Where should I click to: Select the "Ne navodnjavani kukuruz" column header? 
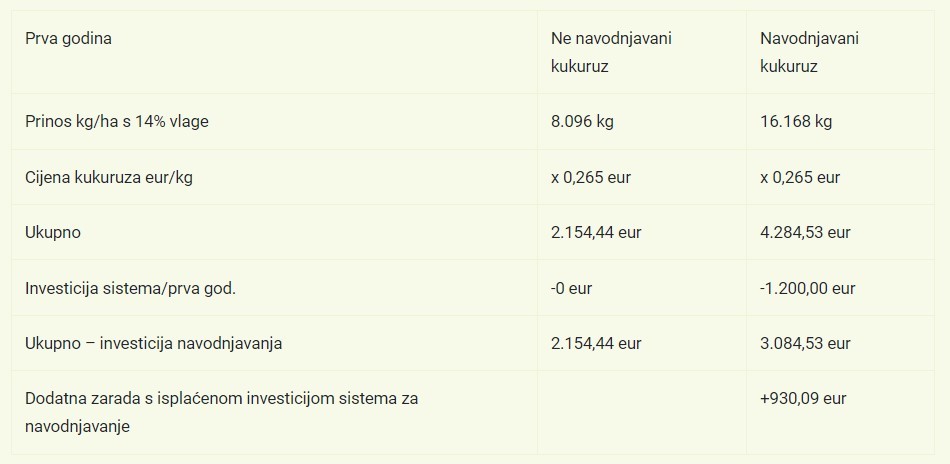pos(611,52)
